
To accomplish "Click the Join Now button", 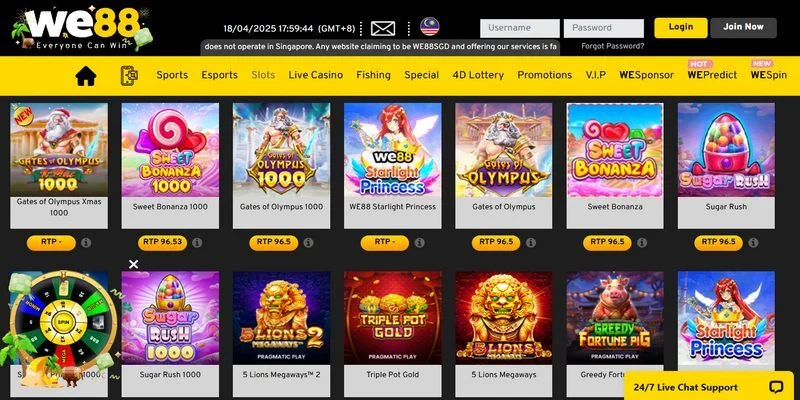I will coord(743,28).
